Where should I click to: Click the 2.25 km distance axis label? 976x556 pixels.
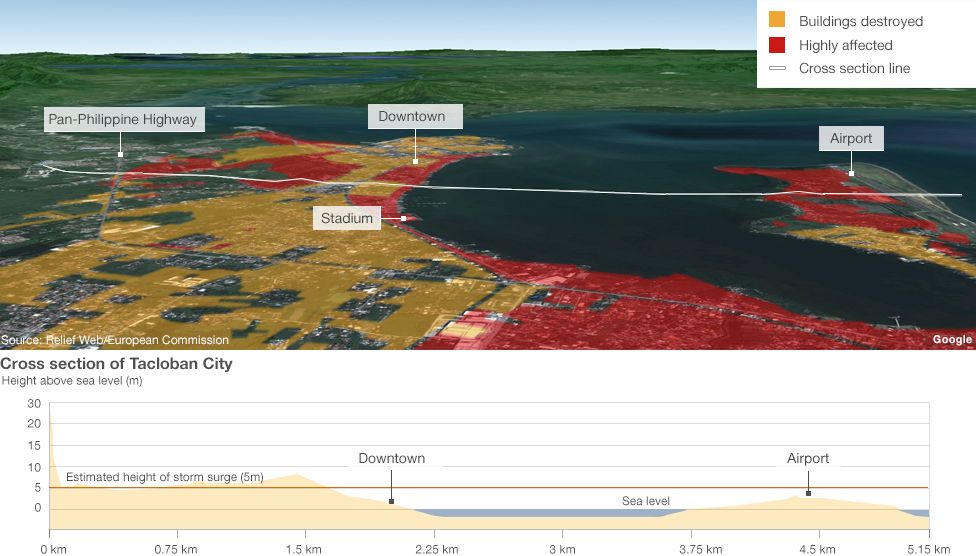coord(436,549)
